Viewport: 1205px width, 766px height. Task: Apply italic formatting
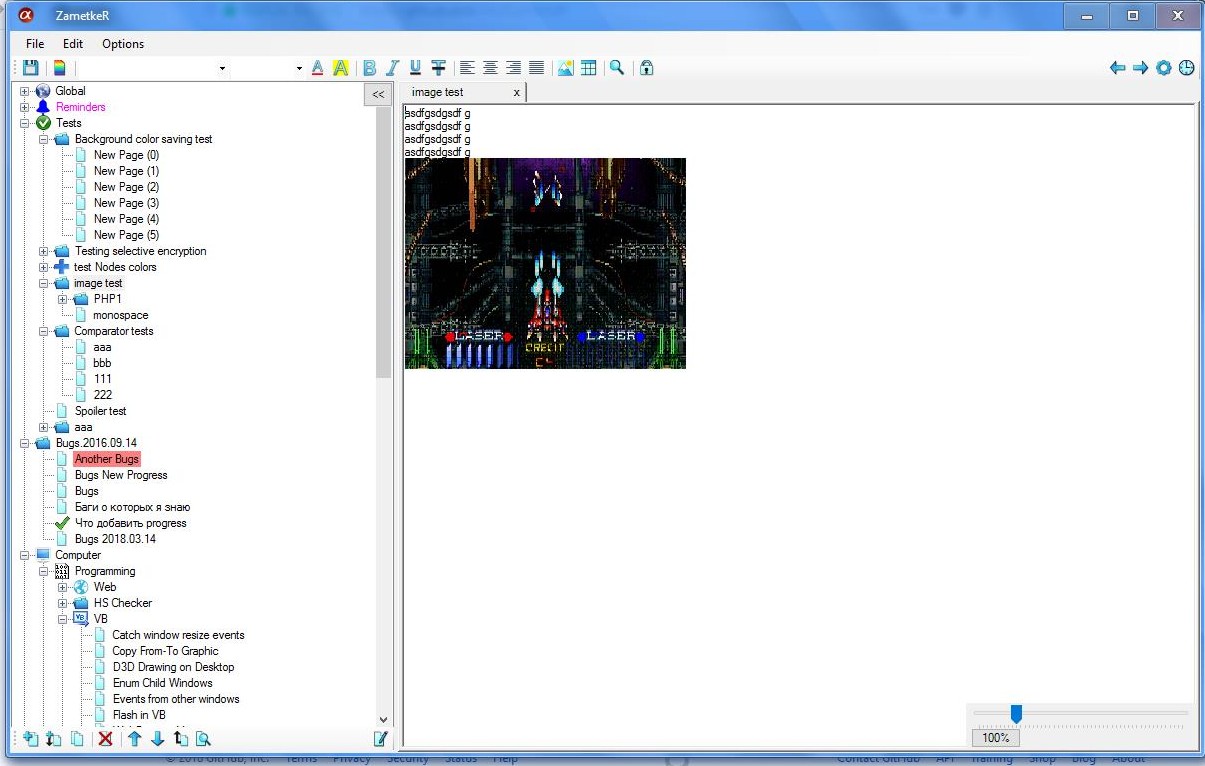coord(392,67)
